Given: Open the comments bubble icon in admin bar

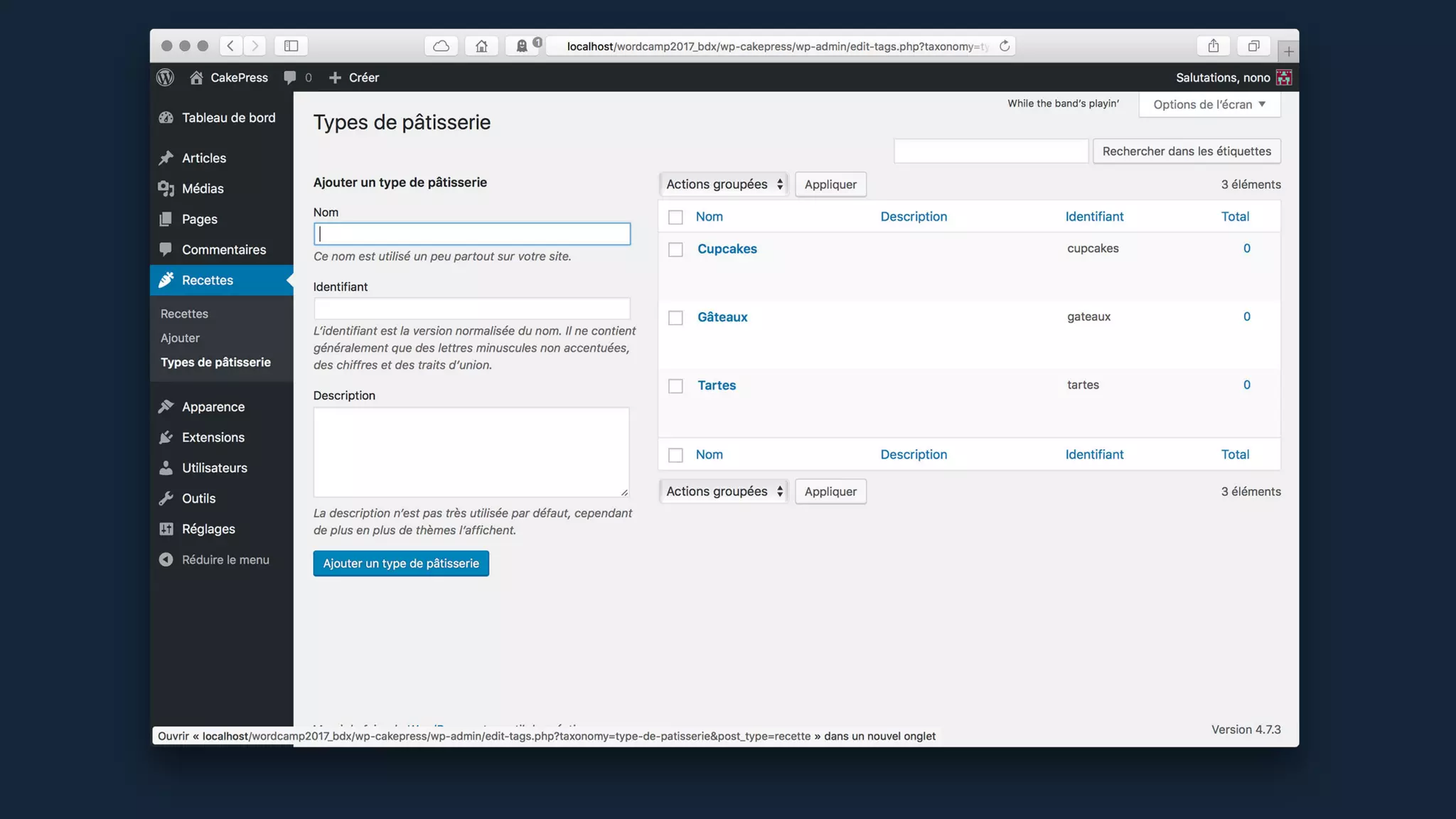Looking at the screenshot, I should tap(289, 77).
